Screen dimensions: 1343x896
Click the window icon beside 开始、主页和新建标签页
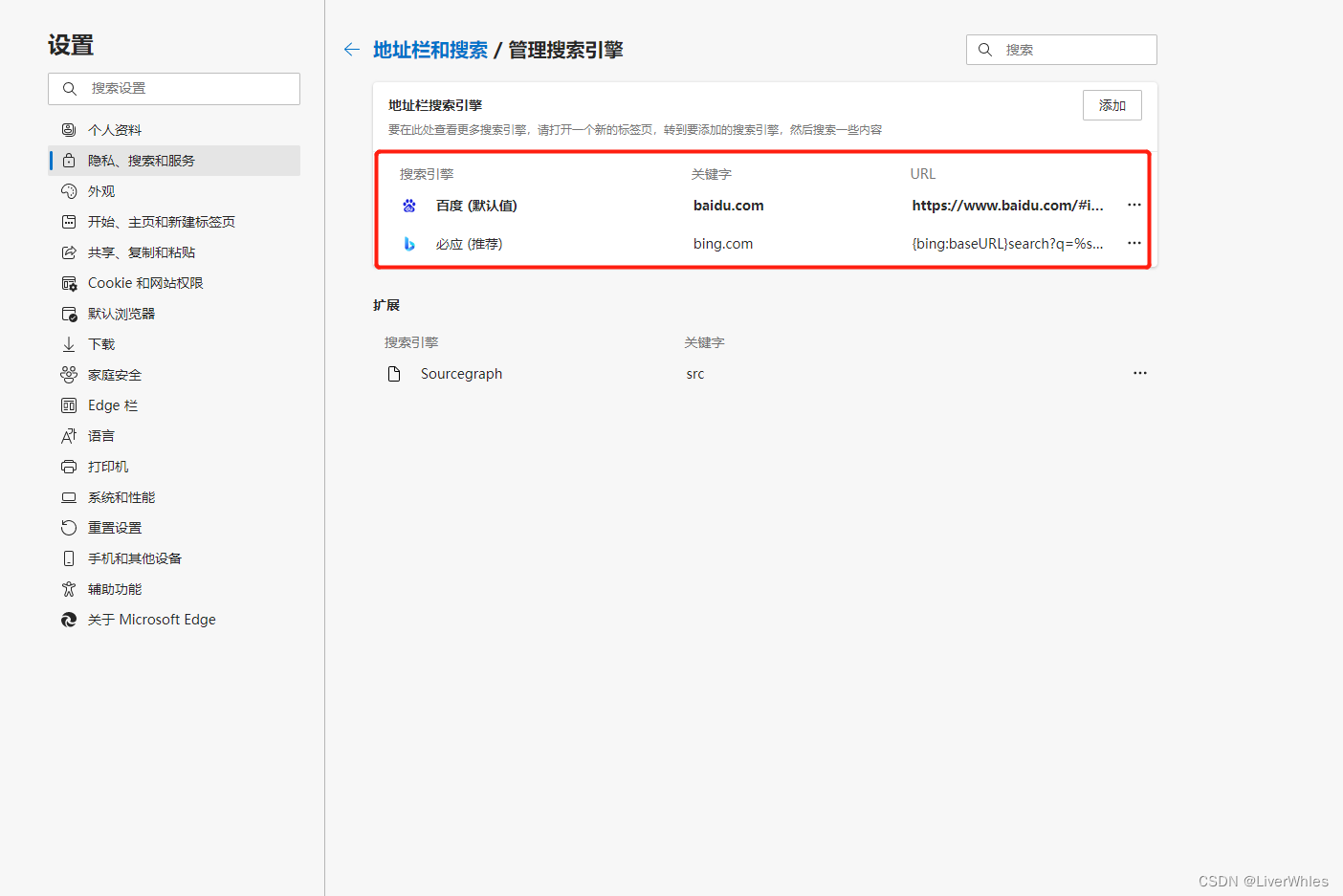click(69, 222)
